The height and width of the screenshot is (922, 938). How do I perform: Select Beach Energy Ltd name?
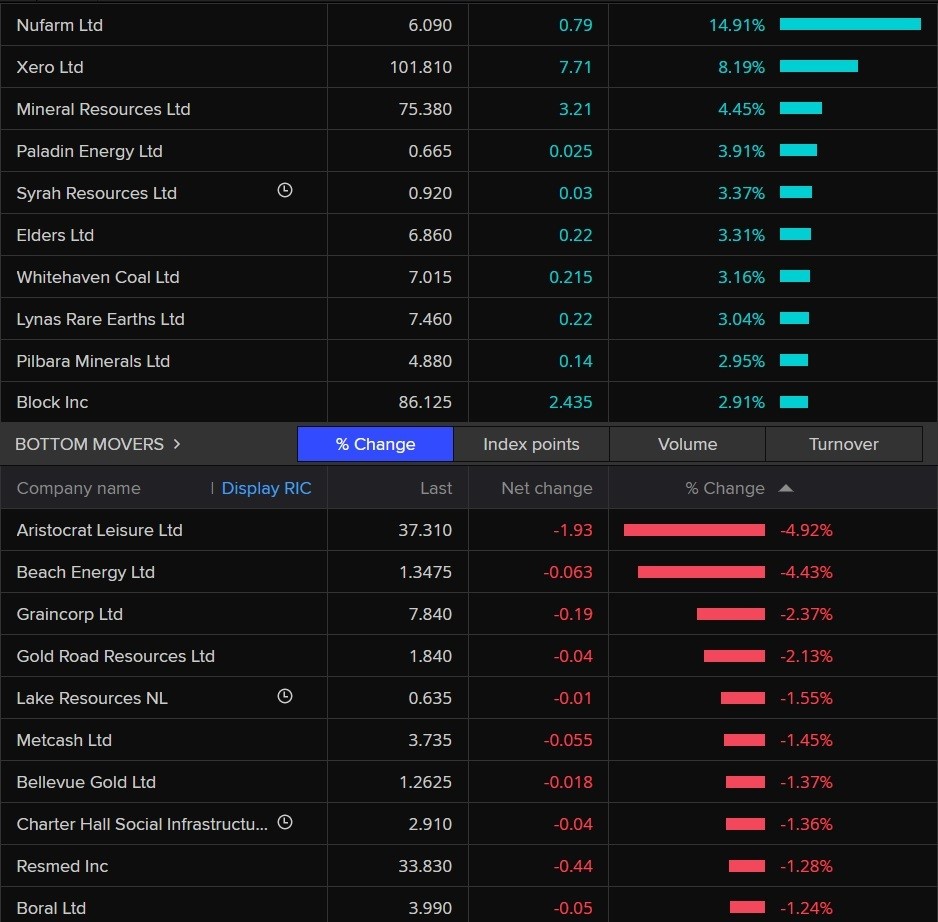(x=86, y=572)
